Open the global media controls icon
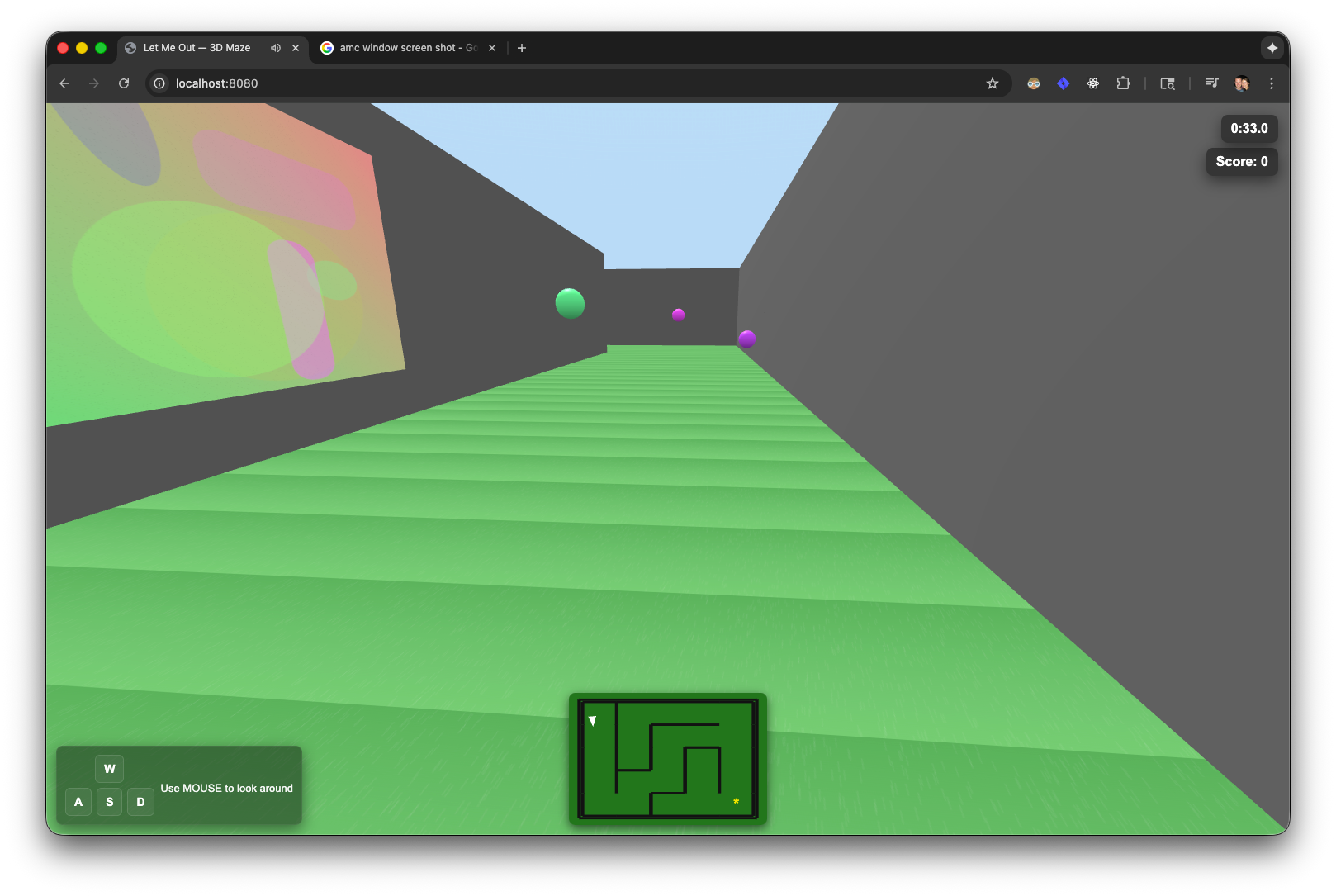The height and width of the screenshot is (896, 1336). (1211, 83)
